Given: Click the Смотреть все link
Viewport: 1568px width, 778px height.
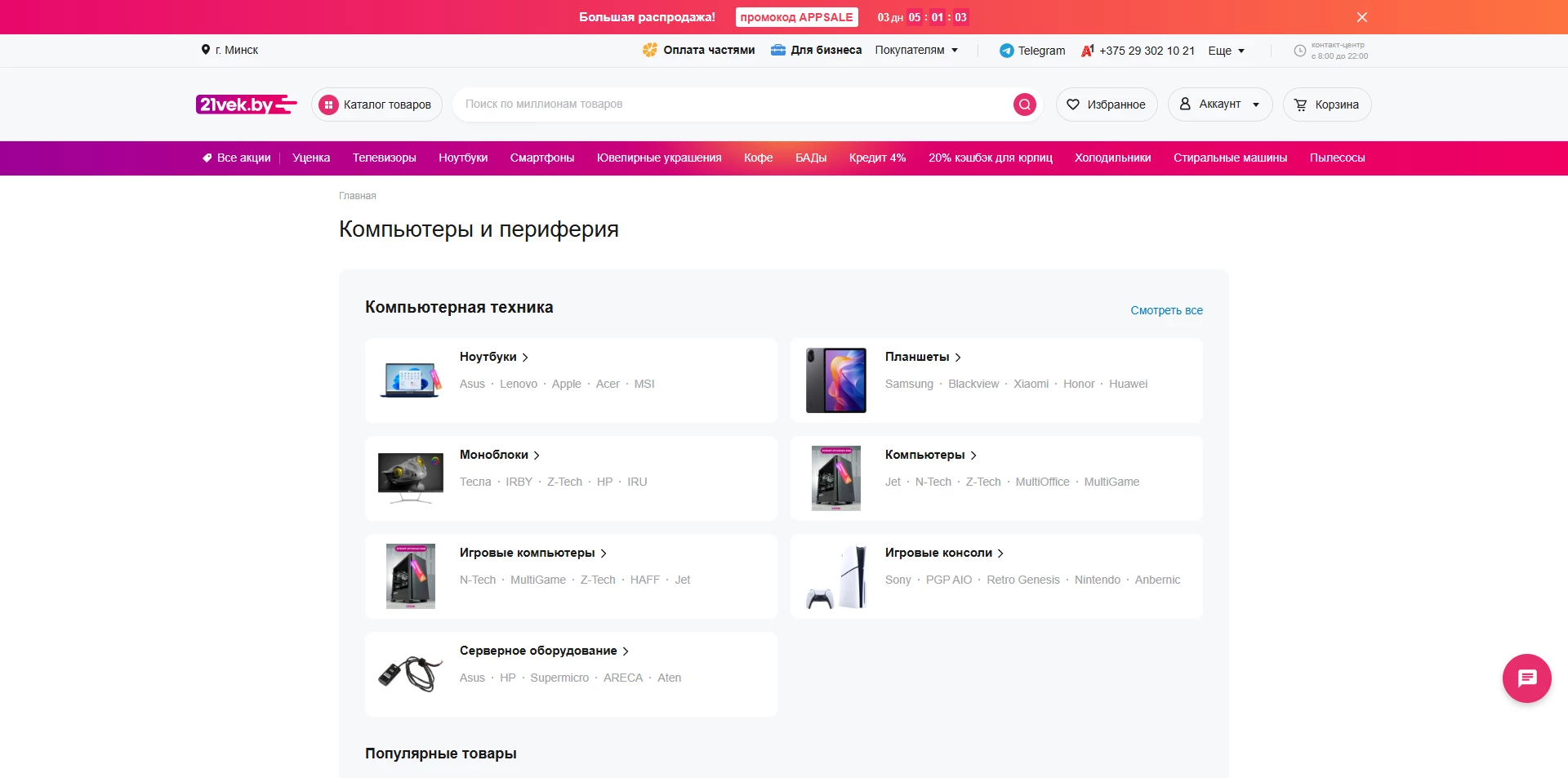Looking at the screenshot, I should coord(1166,310).
